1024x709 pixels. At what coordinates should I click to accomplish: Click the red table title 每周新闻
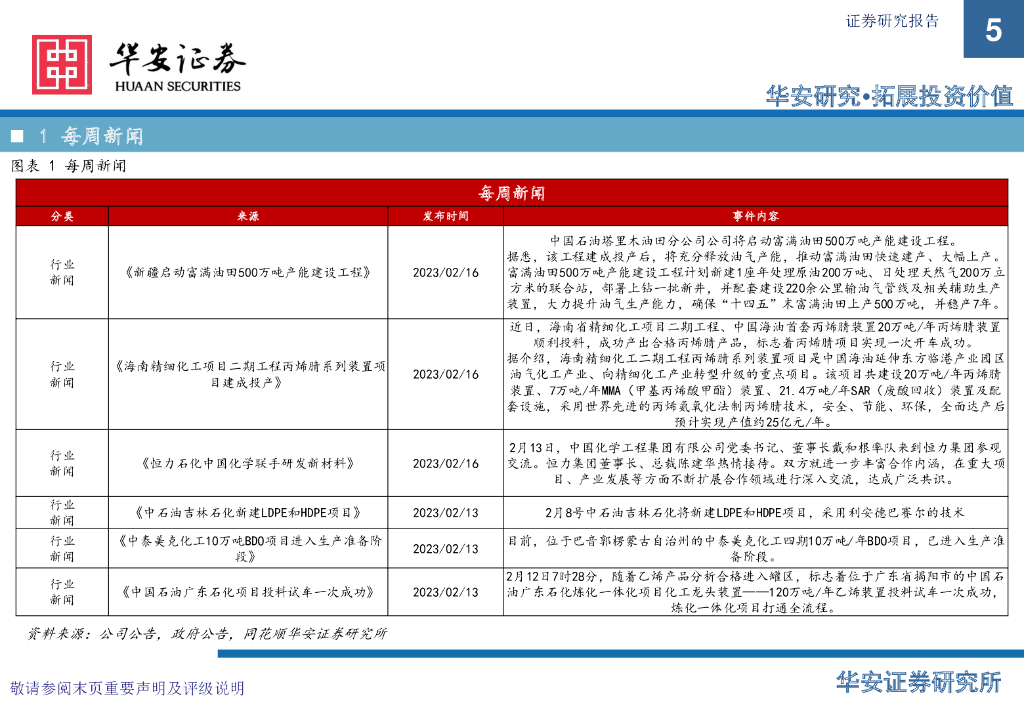[511, 193]
